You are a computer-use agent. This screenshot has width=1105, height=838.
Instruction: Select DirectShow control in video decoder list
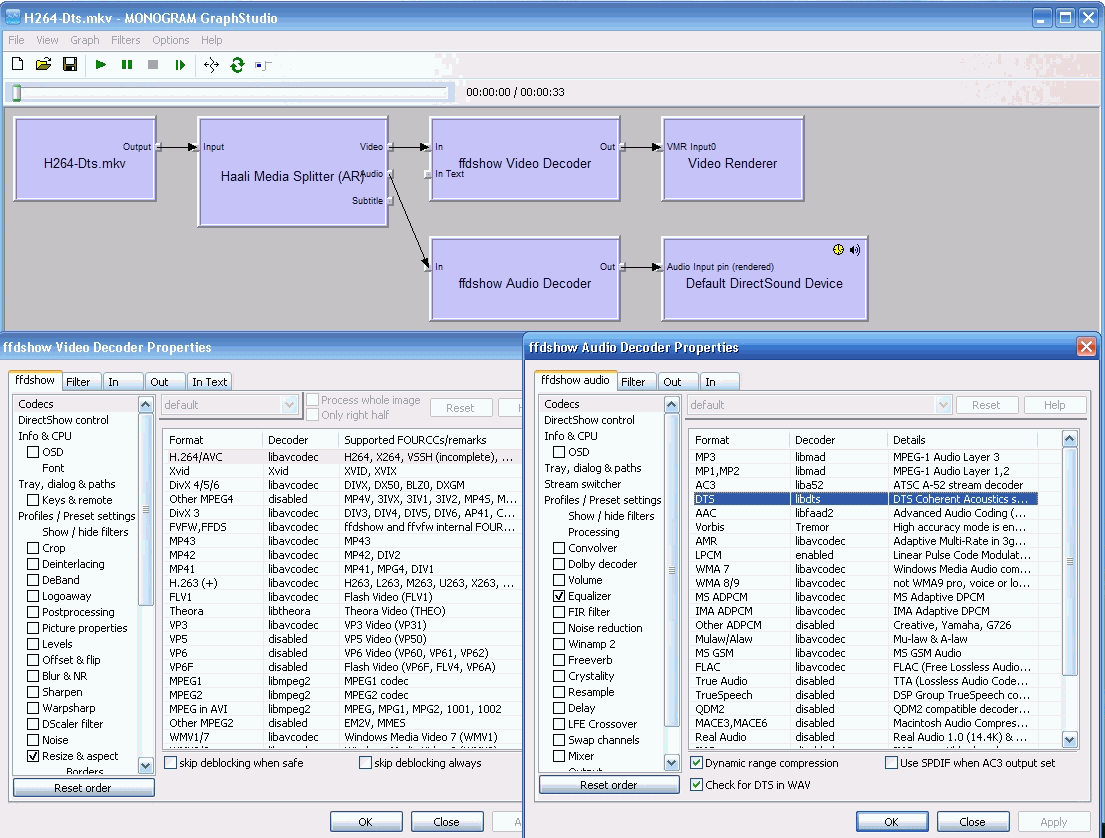pos(63,420)
